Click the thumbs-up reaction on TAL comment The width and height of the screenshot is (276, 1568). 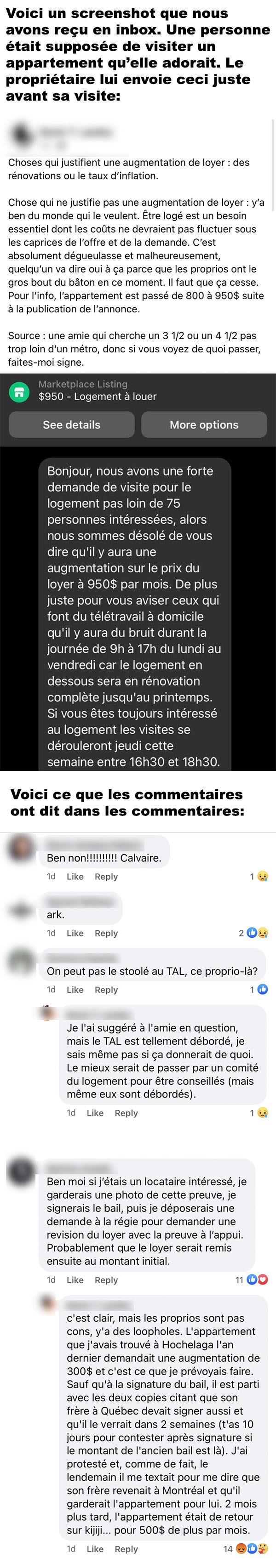pyautogui.click(x=263, y=990)
